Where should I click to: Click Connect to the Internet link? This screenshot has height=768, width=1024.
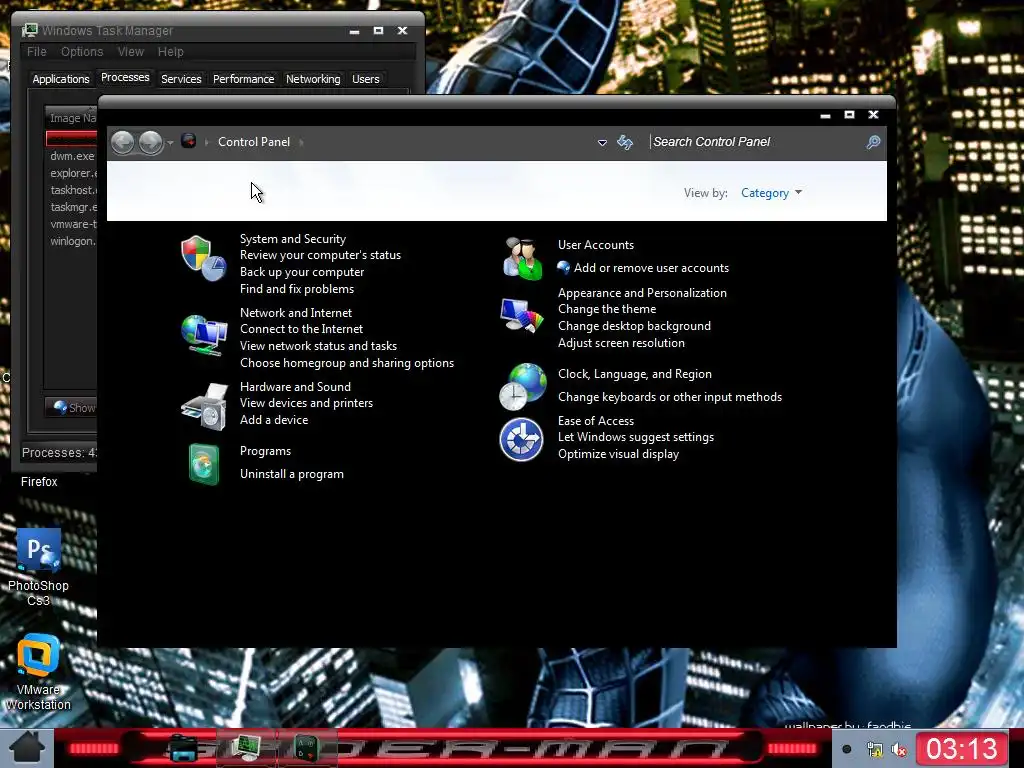301,329
